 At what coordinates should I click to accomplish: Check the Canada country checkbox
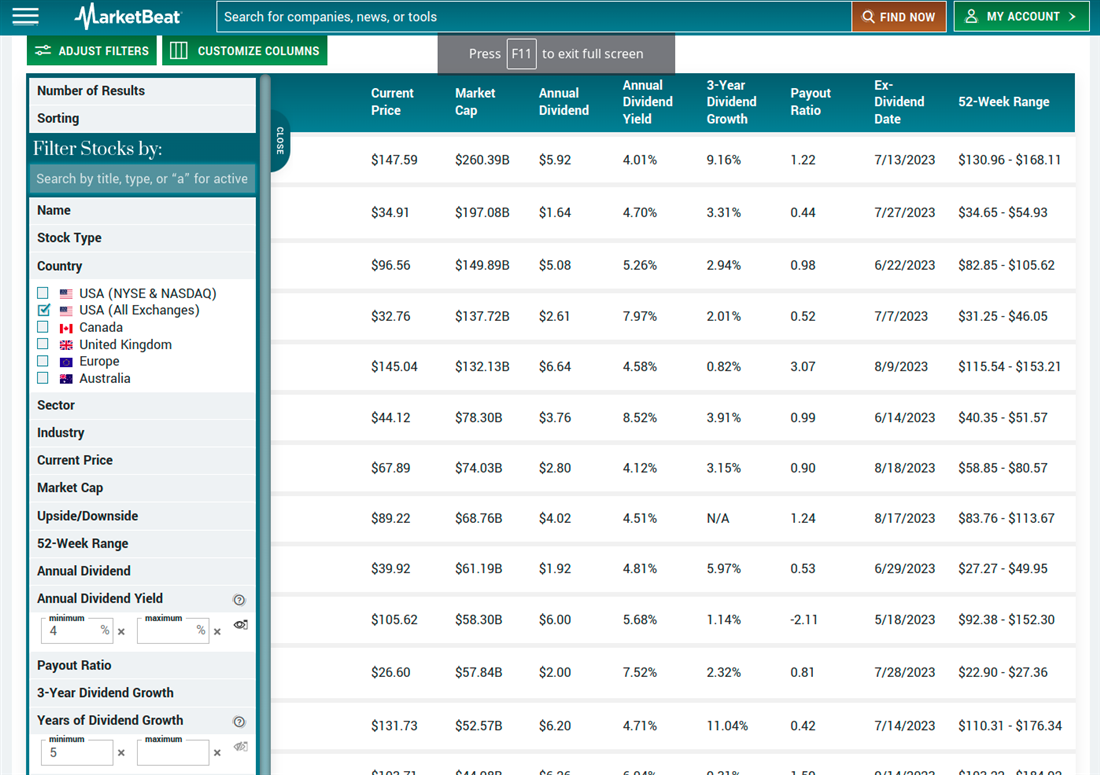(42, 327)
